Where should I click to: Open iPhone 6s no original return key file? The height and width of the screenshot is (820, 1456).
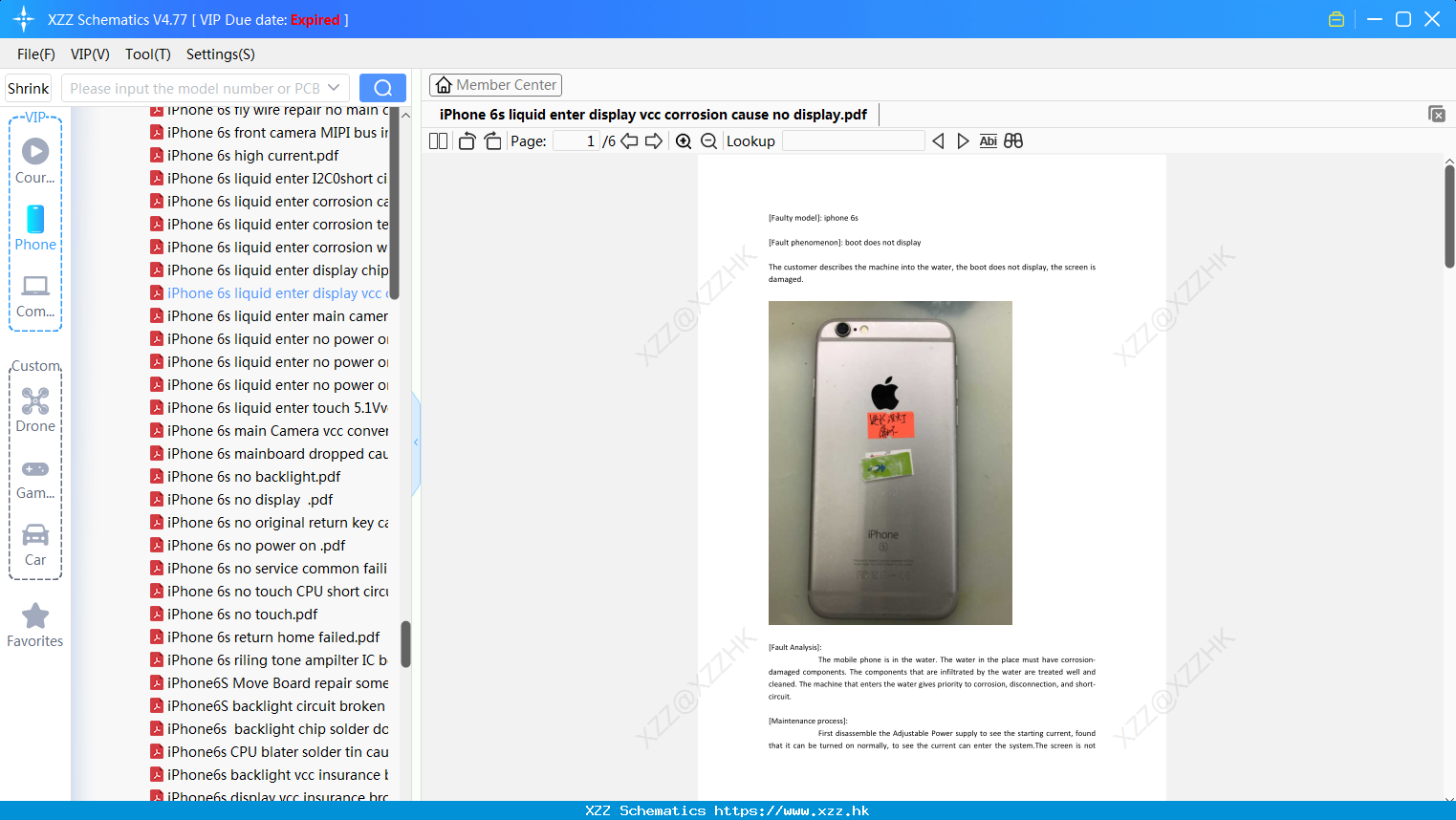pos(269,523)
